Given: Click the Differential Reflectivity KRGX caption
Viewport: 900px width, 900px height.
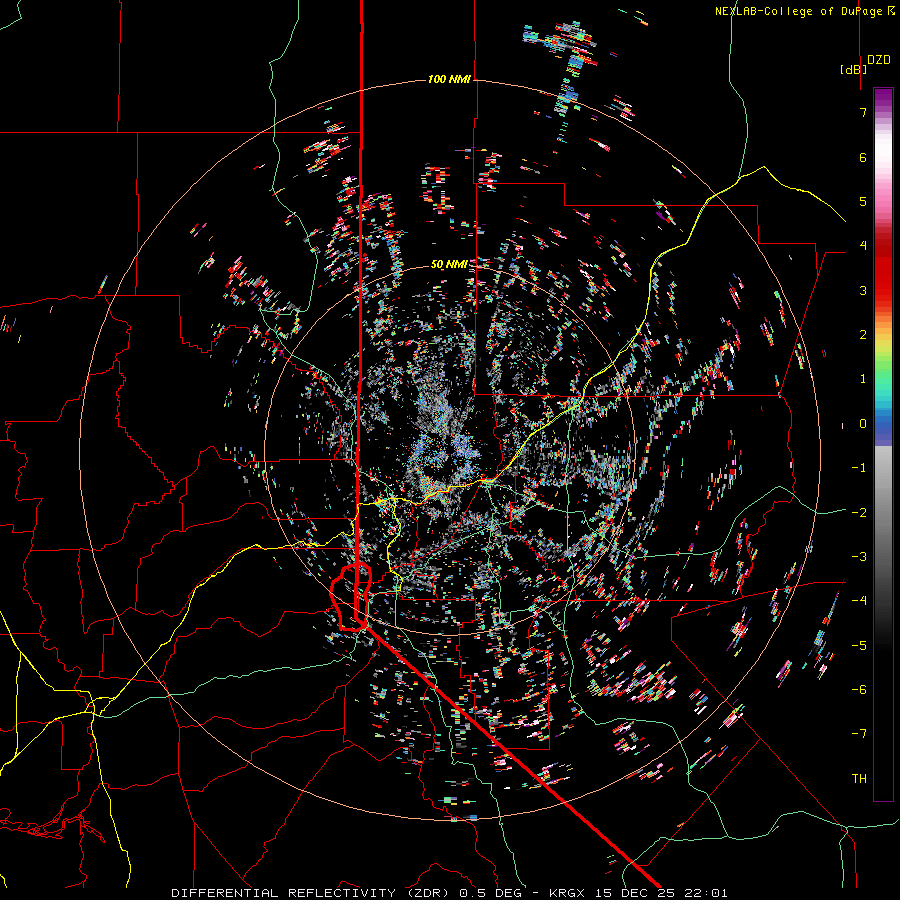Looking at the screenshot, I should click(x=449, y=893).
